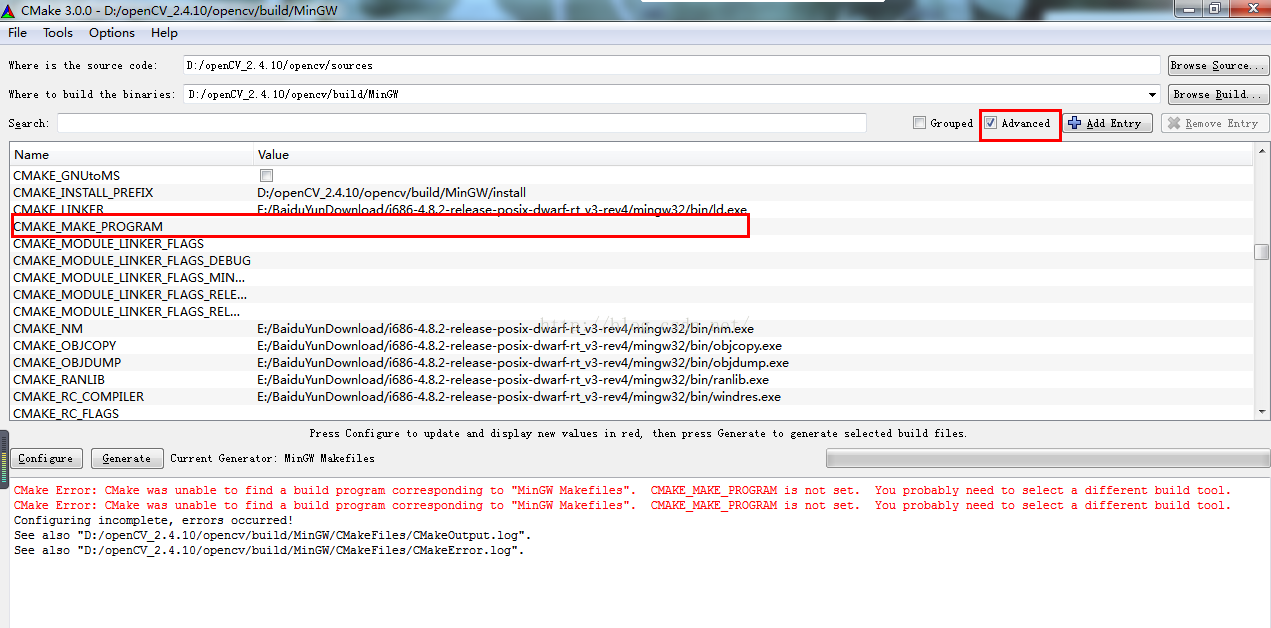
Task: Open the Help menu
Action: 164,33
